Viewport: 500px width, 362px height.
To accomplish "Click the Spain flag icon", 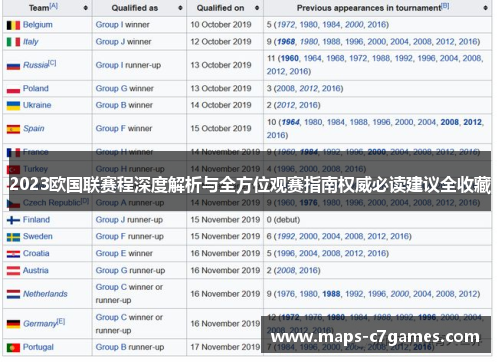I will coord(13,129).
